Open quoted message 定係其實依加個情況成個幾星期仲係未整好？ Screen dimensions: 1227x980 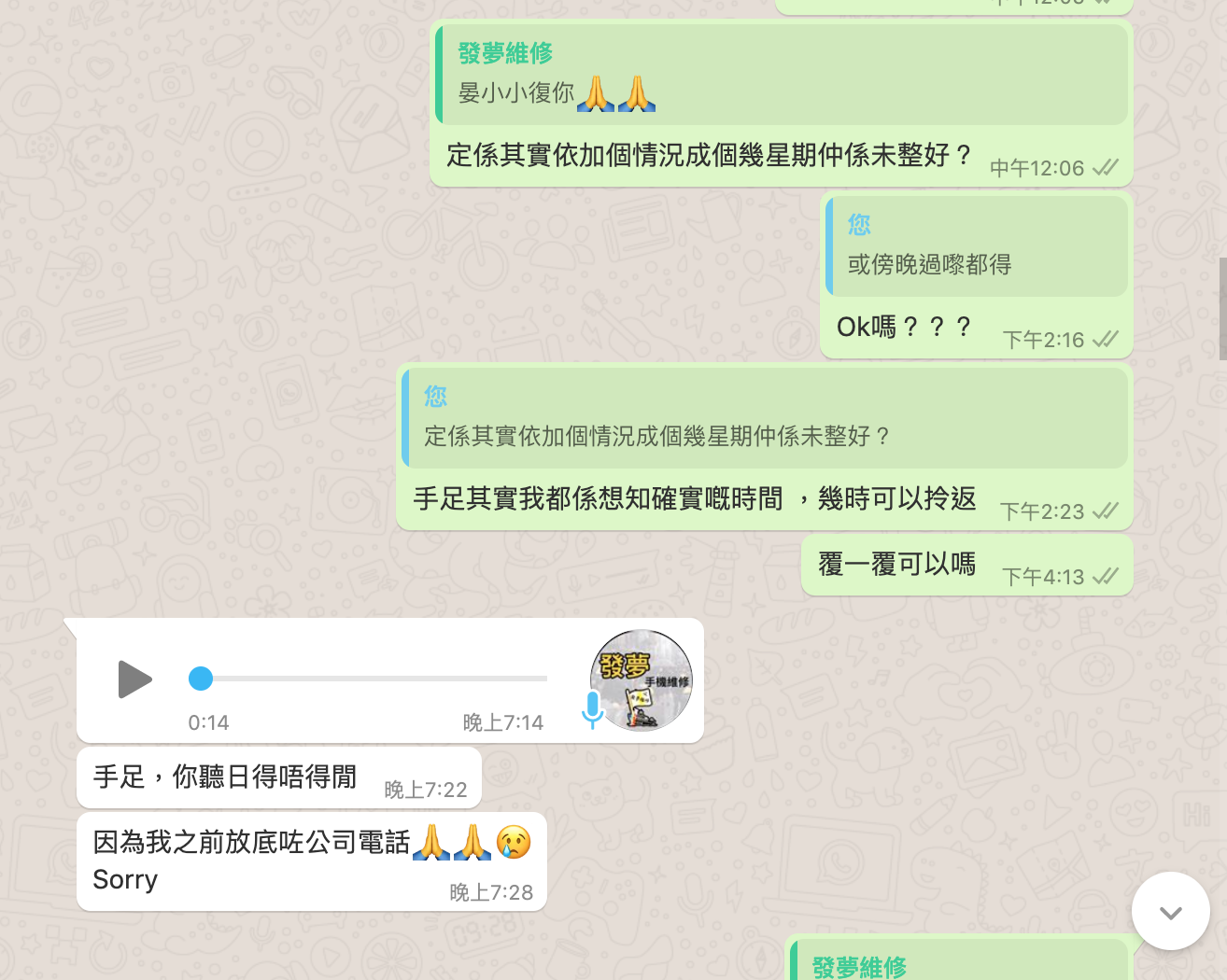[x=765, y=417]
